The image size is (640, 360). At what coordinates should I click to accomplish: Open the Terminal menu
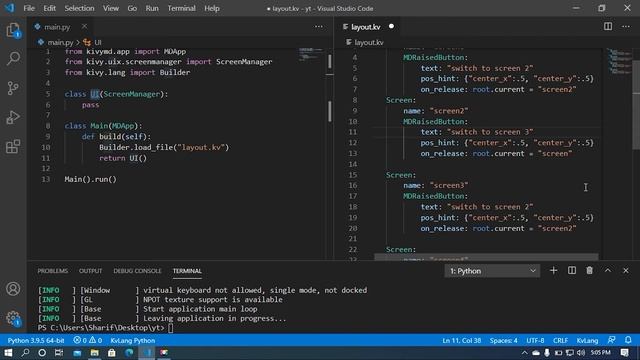(x=181, y=8)
